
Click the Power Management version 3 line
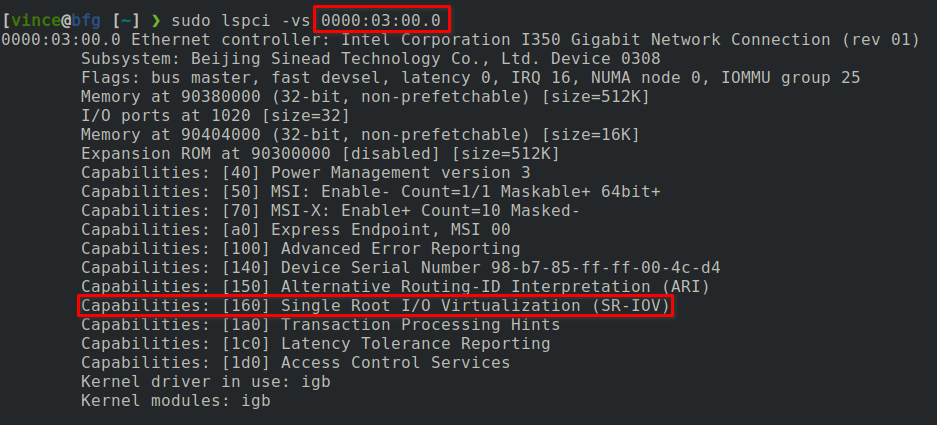coord(305,173)
